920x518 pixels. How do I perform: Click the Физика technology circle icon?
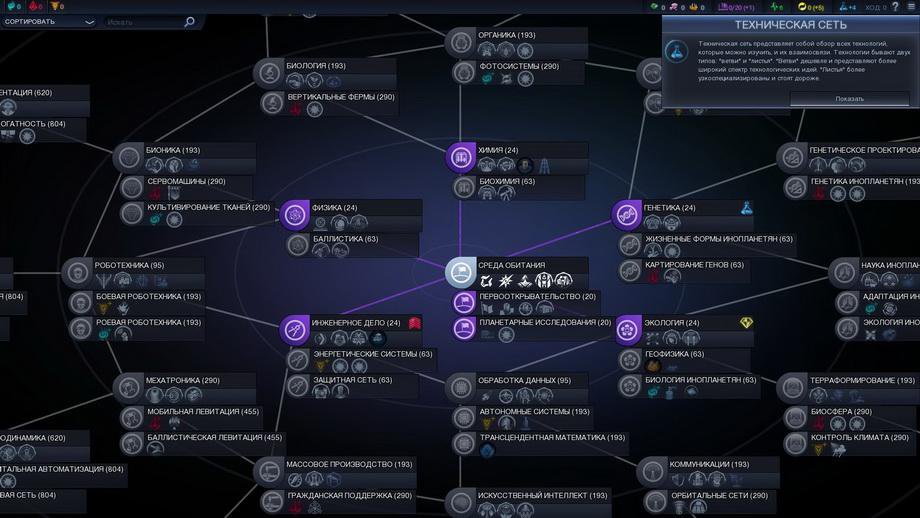(294, 213)
